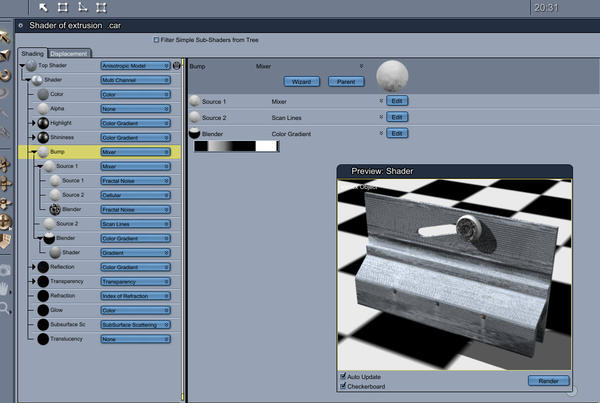Image resolution: width=600 pixels, height=403 pixels.
Task: Click the black-white gradient bar under Blender
Action: point(236,146)
